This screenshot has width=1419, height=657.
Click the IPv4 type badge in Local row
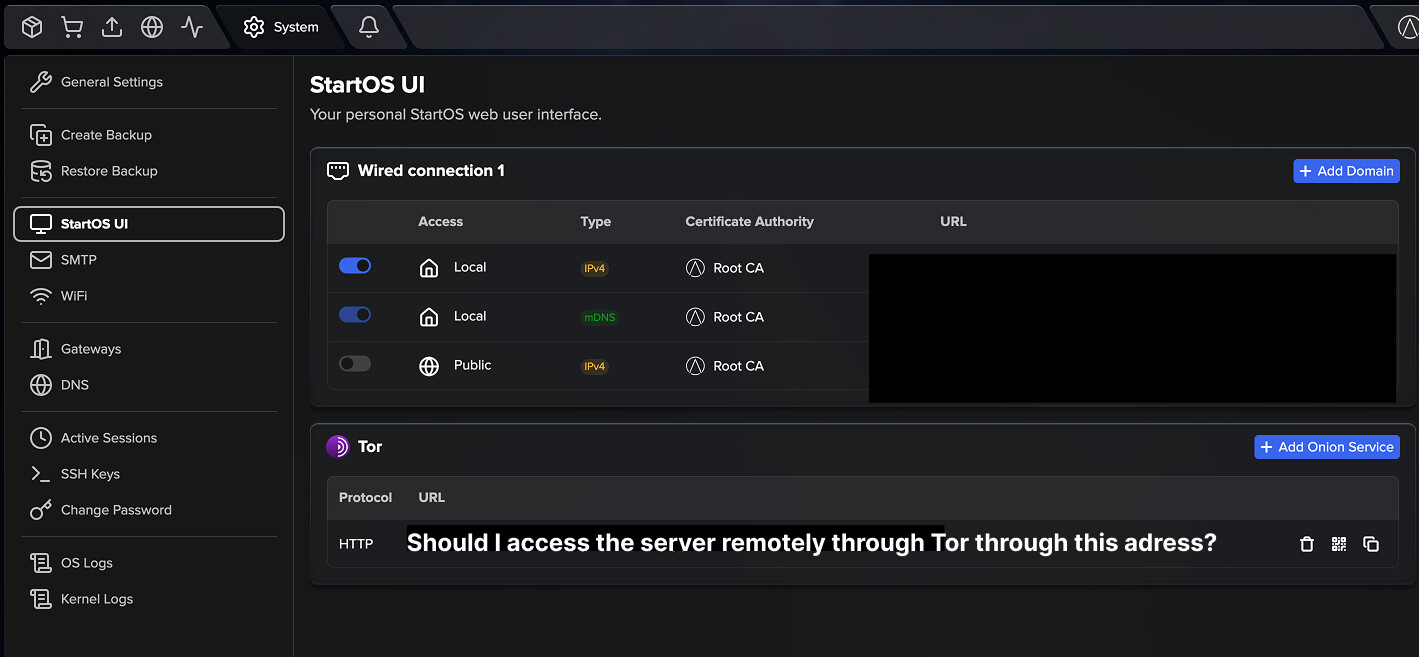coord(595,268)
